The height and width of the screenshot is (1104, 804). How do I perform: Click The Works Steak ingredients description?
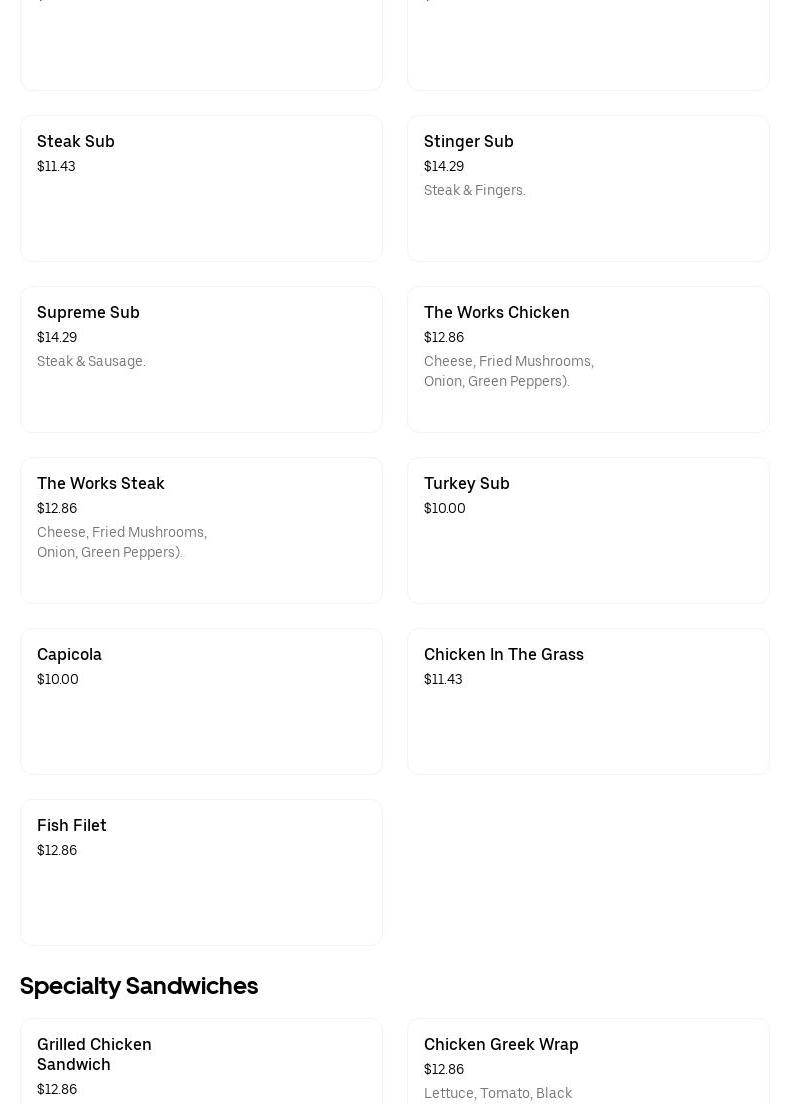pos(122,543)
